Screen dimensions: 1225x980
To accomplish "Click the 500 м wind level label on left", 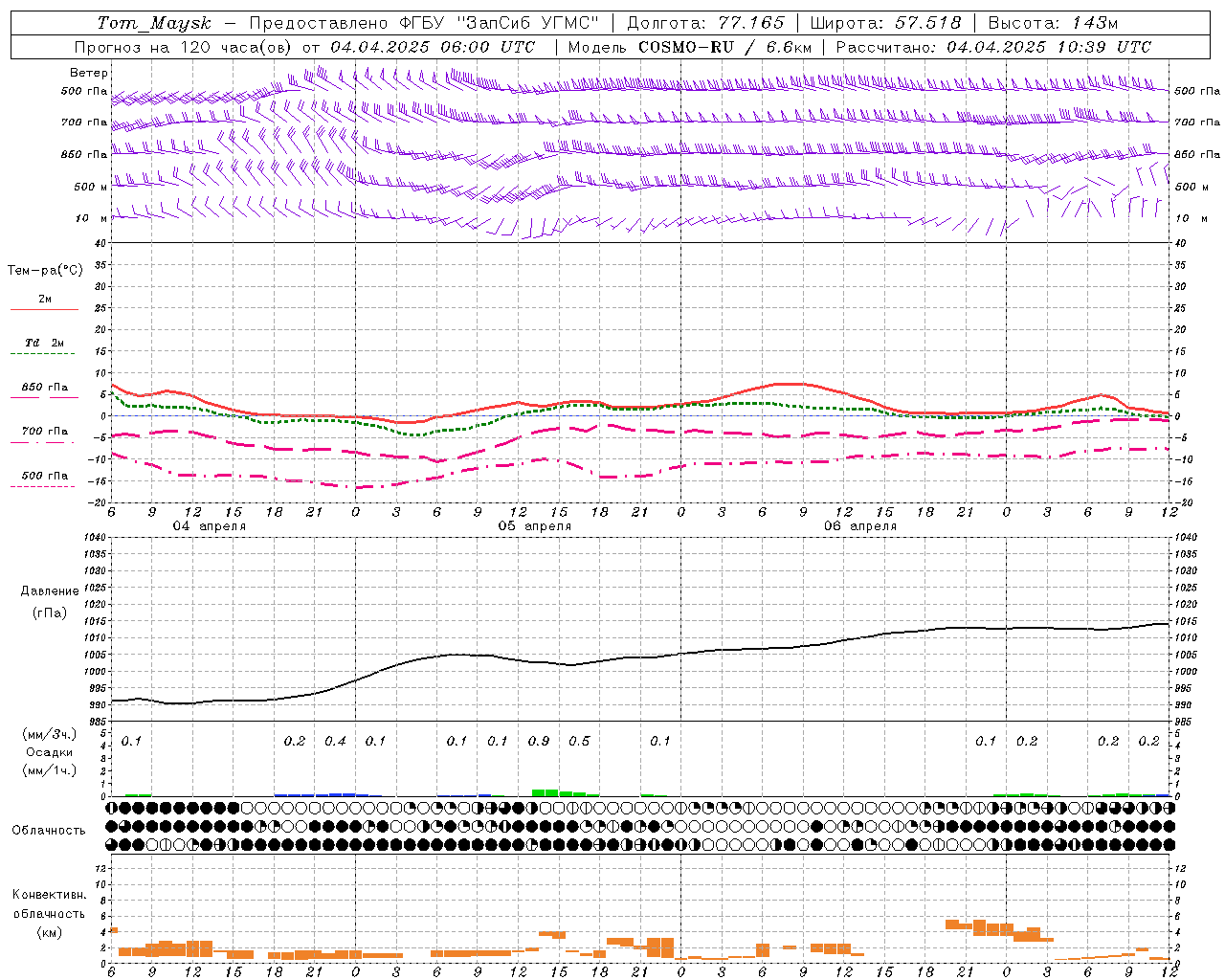I will (91, 187).
